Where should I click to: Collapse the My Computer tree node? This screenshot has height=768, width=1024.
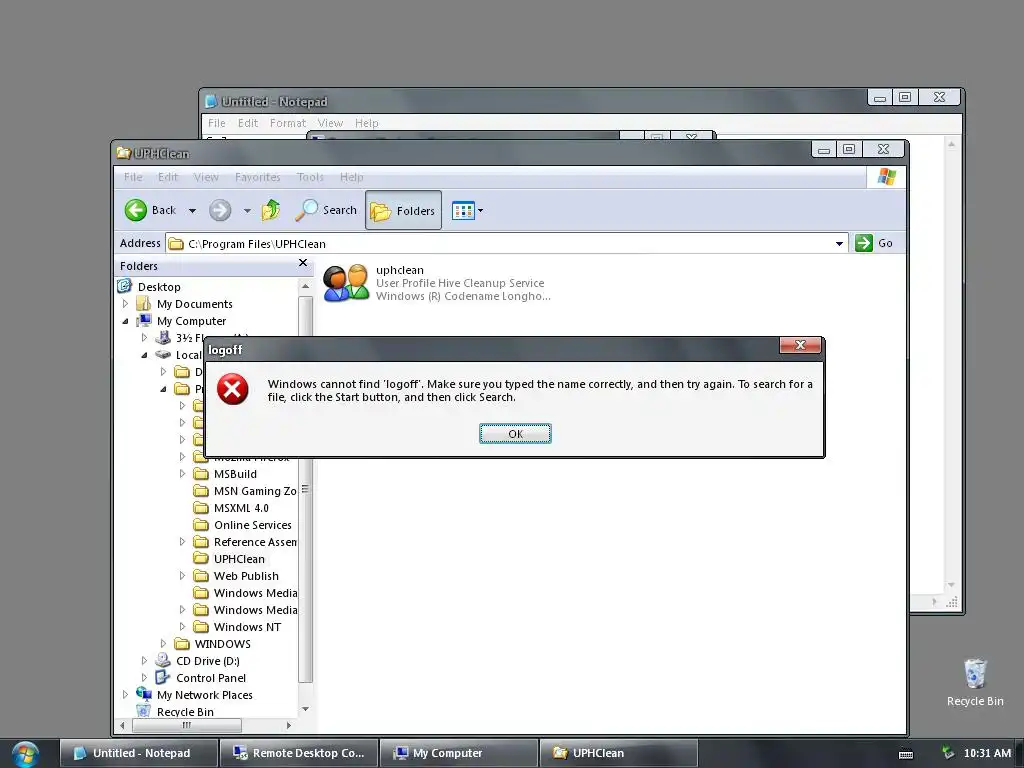tap(125, 321)
